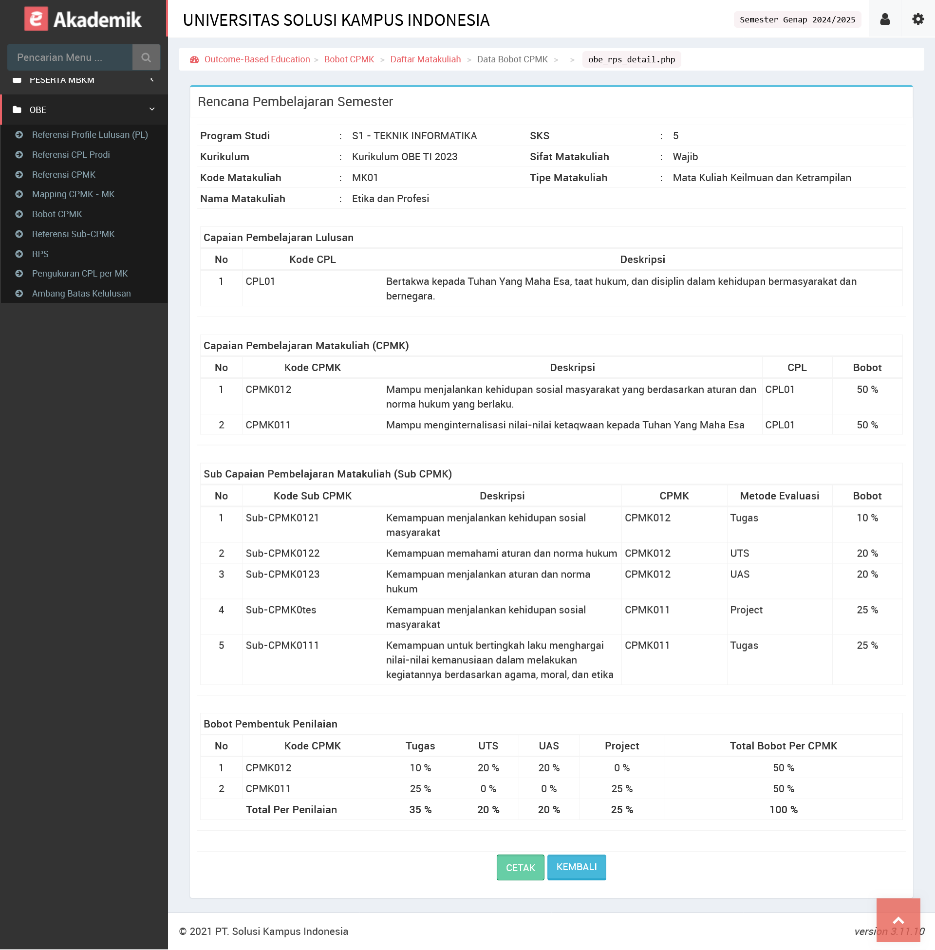Image resolution: width=935 pixels, height=950 pixels.
Task: Click the Akademik logo in the sidebar
Action: click(83, 19)
